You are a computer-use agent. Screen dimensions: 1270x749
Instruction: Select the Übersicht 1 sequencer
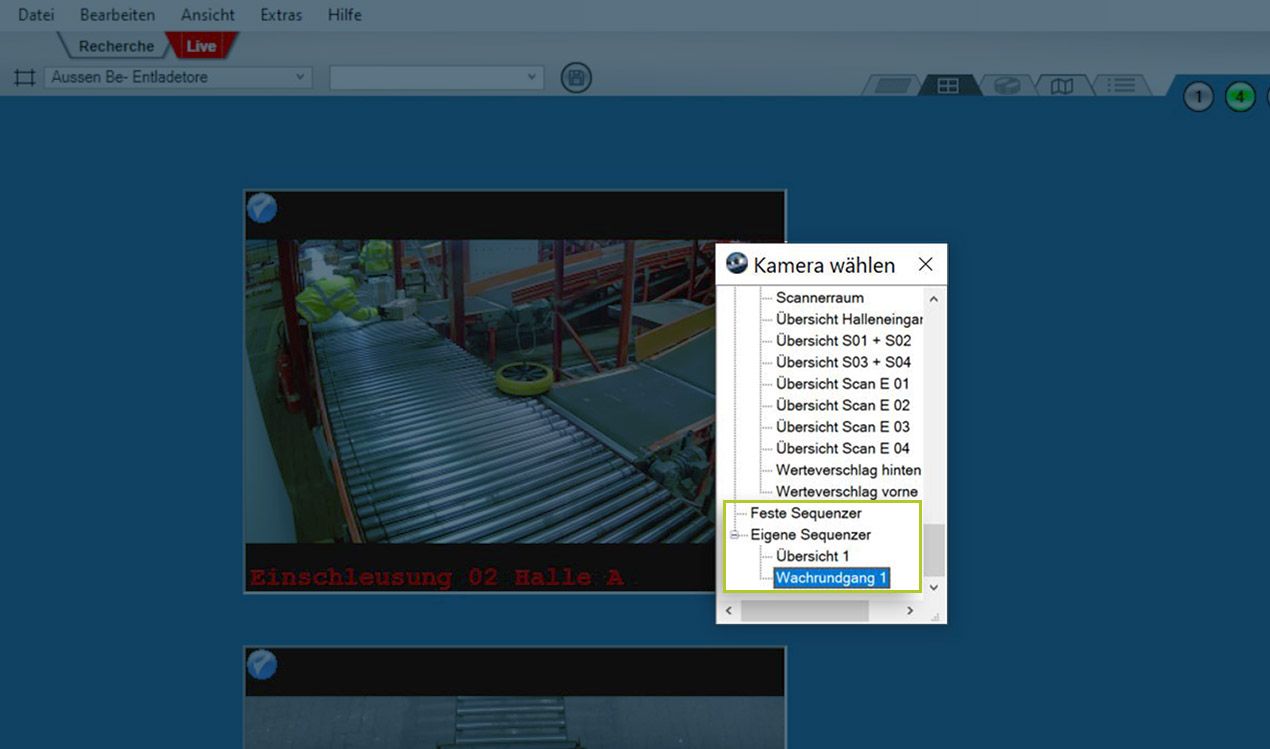[812, 556]
